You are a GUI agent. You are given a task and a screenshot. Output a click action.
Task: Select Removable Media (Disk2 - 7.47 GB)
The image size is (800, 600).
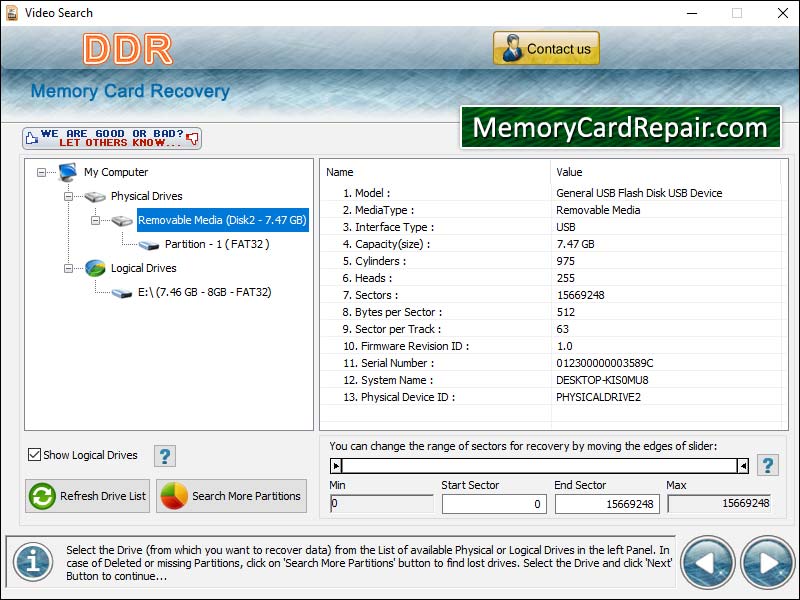(x=222, y=220)
